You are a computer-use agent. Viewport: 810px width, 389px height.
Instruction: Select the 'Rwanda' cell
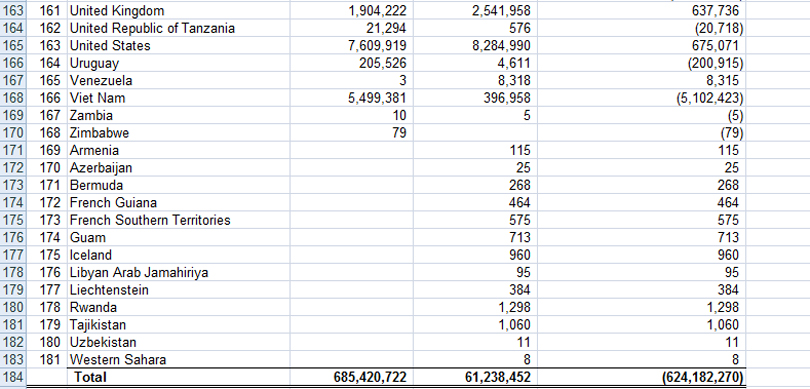coord(178,307)
